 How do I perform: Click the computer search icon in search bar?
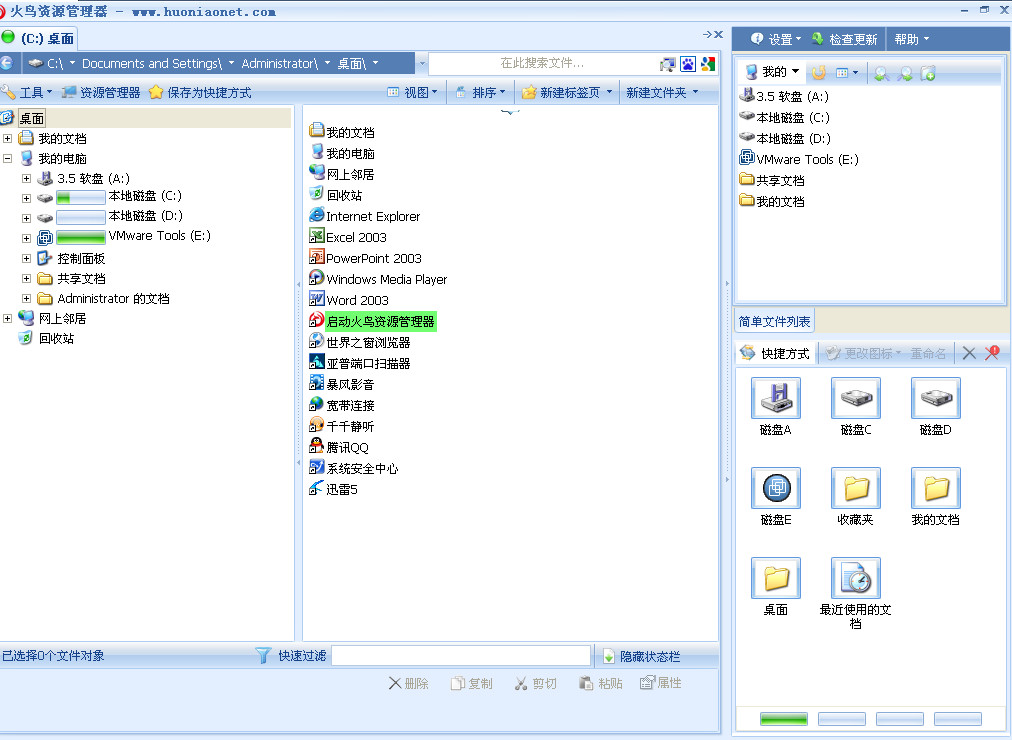click(x=667, y=64)
